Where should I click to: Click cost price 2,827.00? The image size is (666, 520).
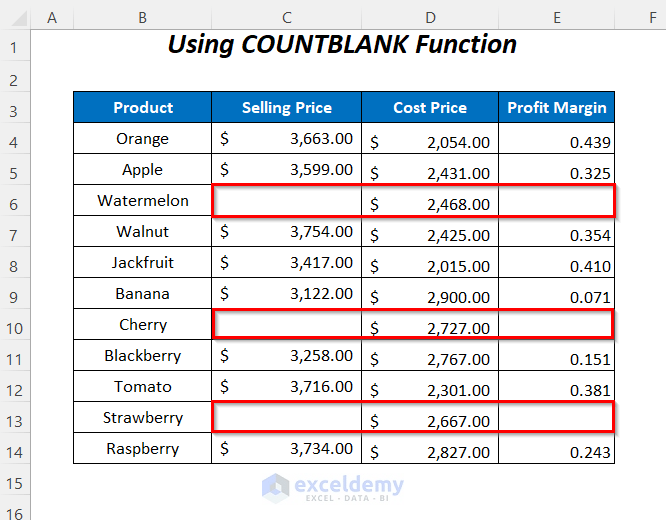click(x=430, y=449)
